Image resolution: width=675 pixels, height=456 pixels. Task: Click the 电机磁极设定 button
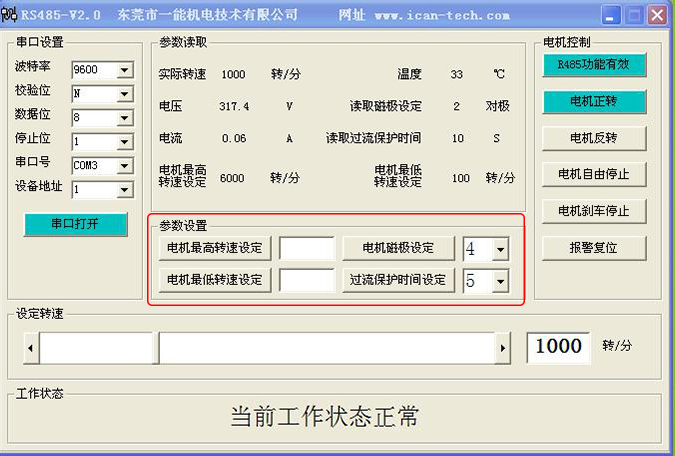coord(398,248)
